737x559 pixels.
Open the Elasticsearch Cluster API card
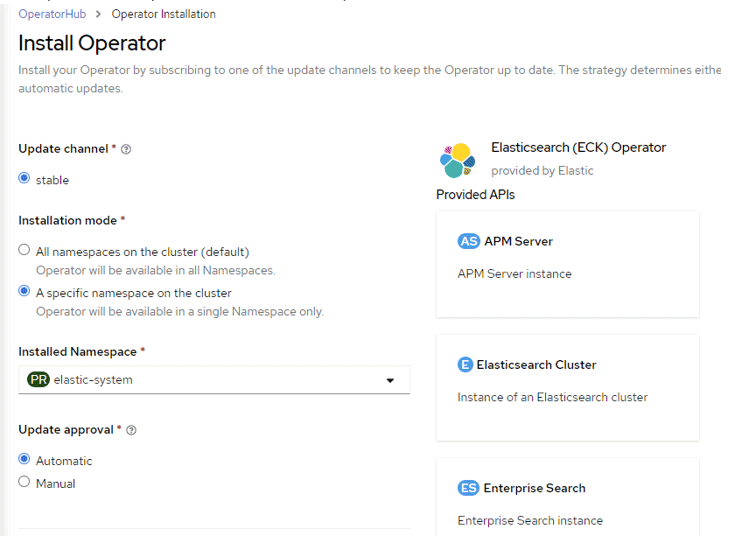click(567, 387)
